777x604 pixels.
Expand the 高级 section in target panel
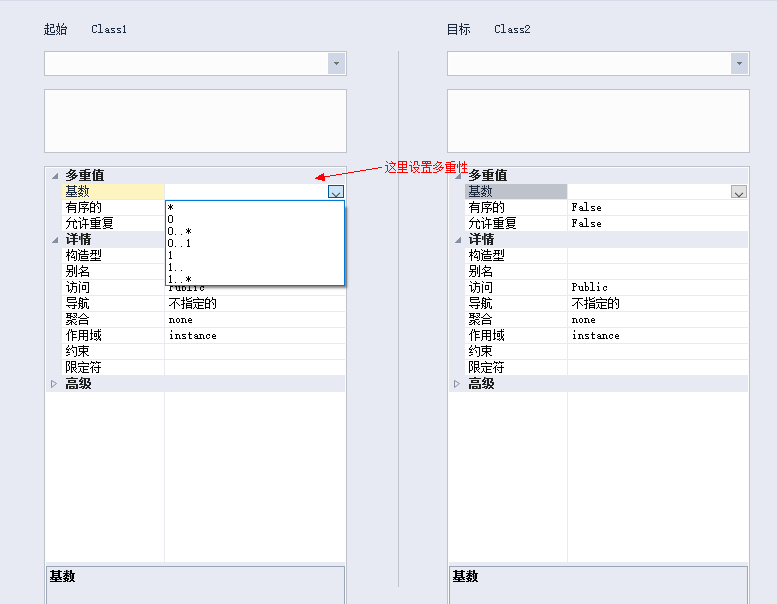click(457, 384)
